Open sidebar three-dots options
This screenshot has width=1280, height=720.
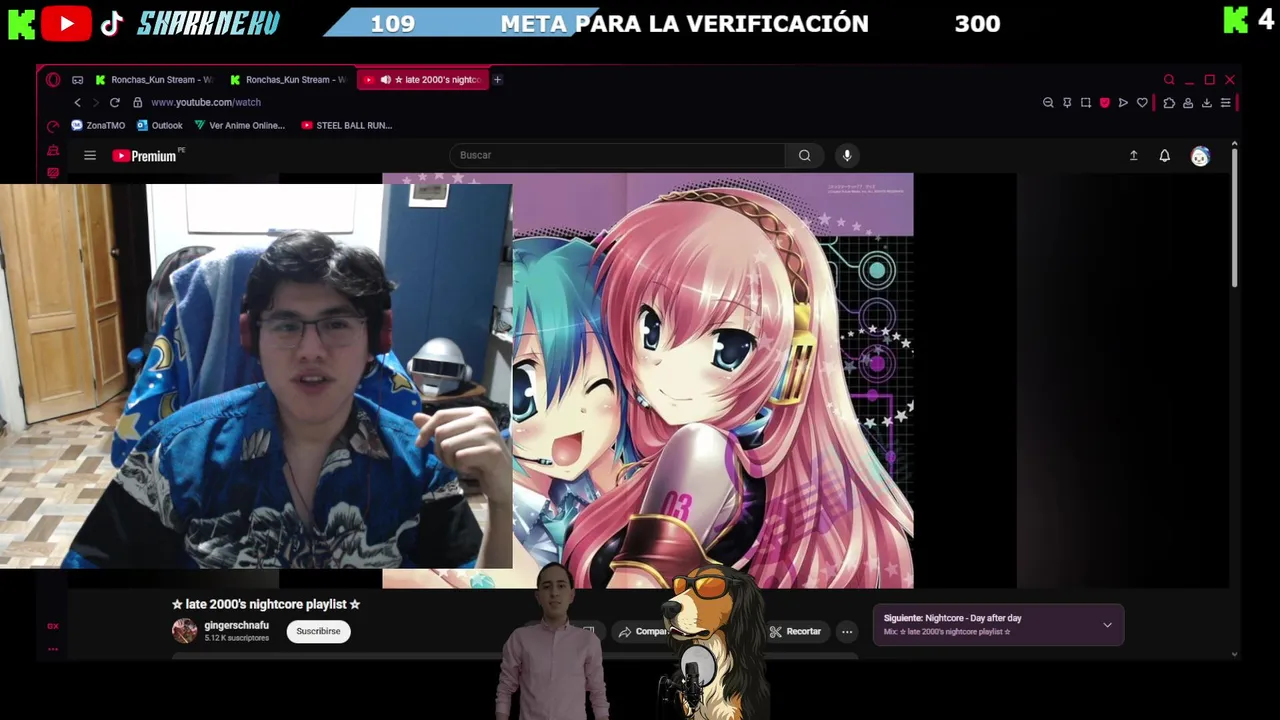click(x=53, y=649)
